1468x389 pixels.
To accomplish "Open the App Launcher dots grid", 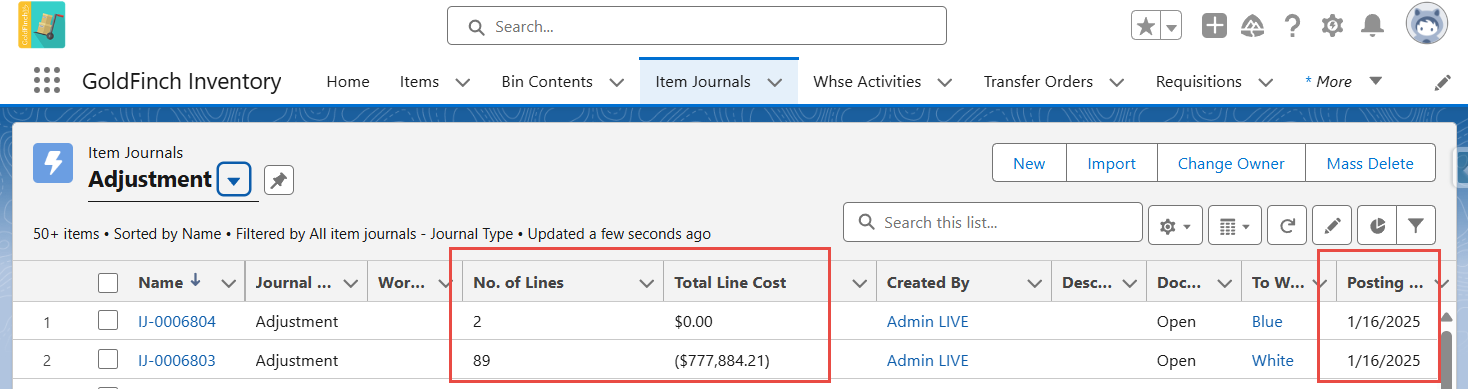I will click(46, 81).
